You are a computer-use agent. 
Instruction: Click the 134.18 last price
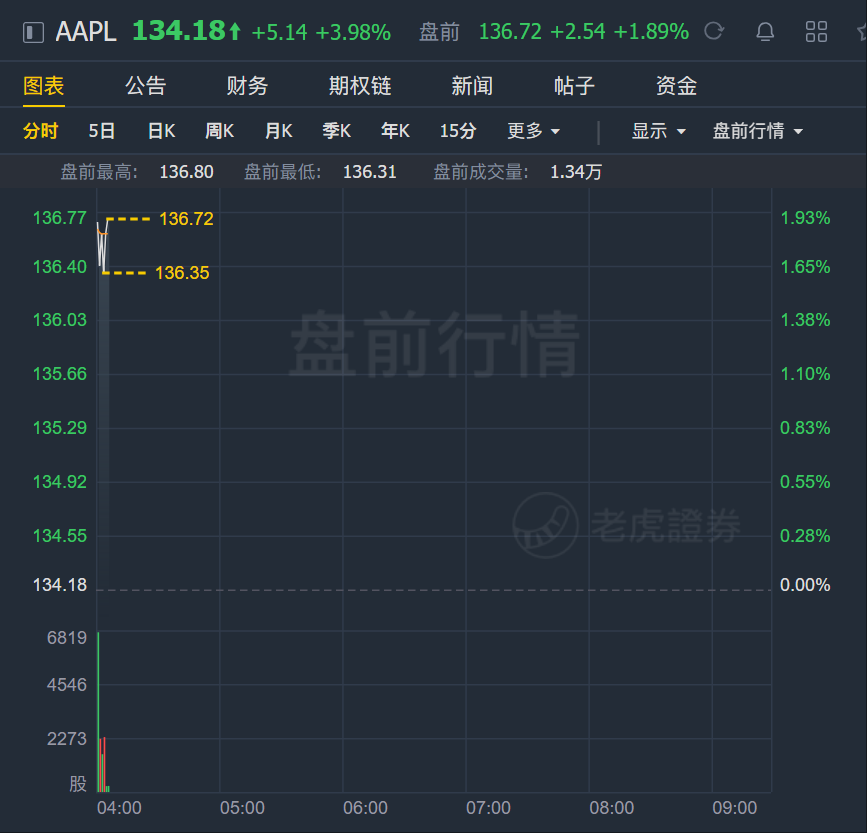pyautogui.click(x=179, y=31)
